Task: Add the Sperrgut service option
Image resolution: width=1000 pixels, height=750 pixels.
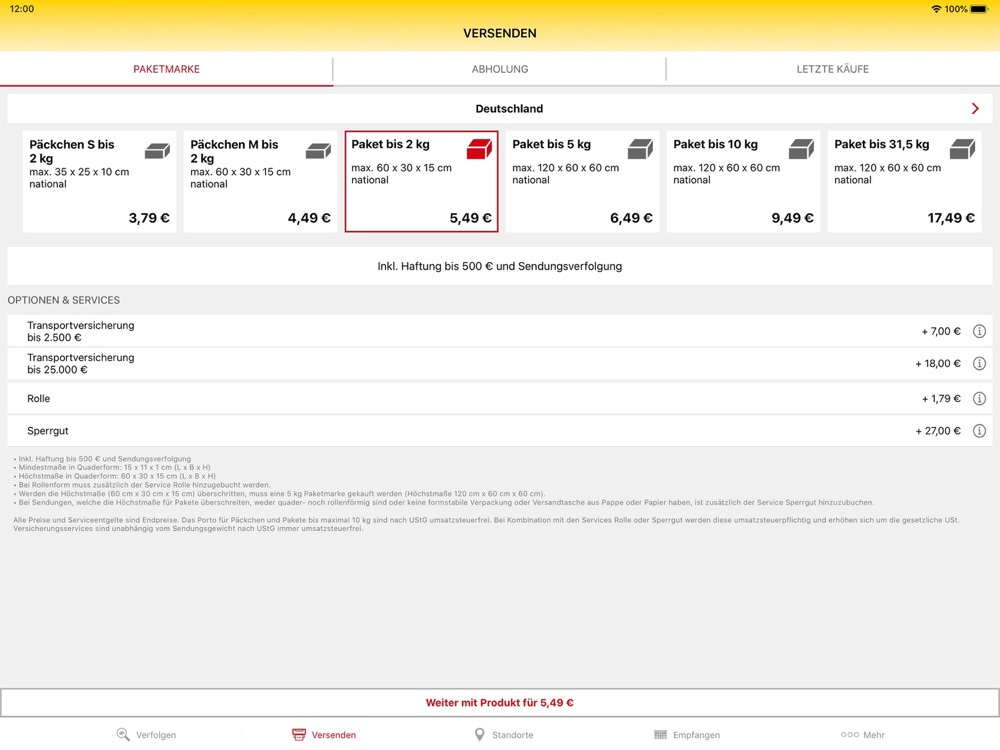Action: (x=500, y=431)
